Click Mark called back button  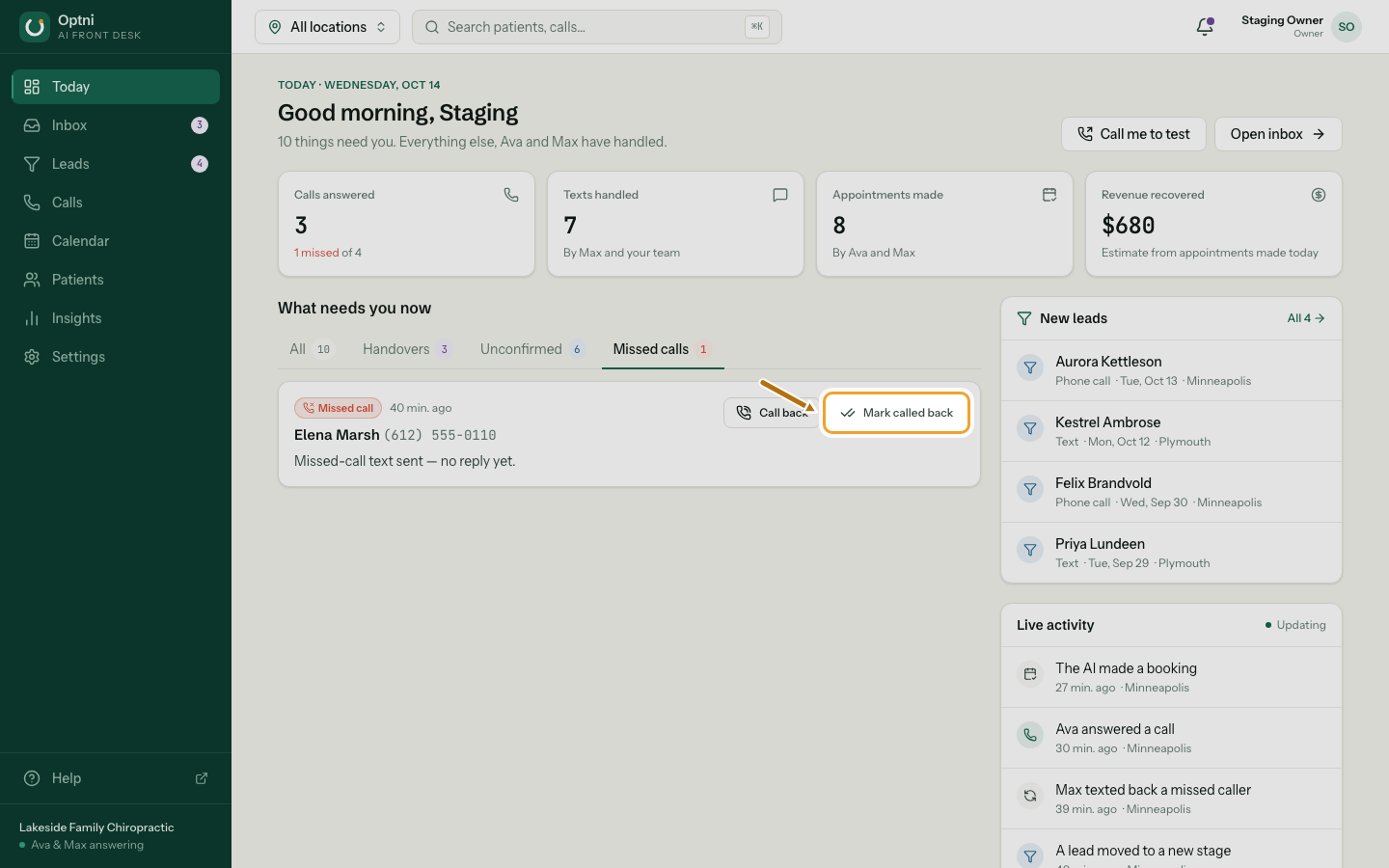[896, 413]
